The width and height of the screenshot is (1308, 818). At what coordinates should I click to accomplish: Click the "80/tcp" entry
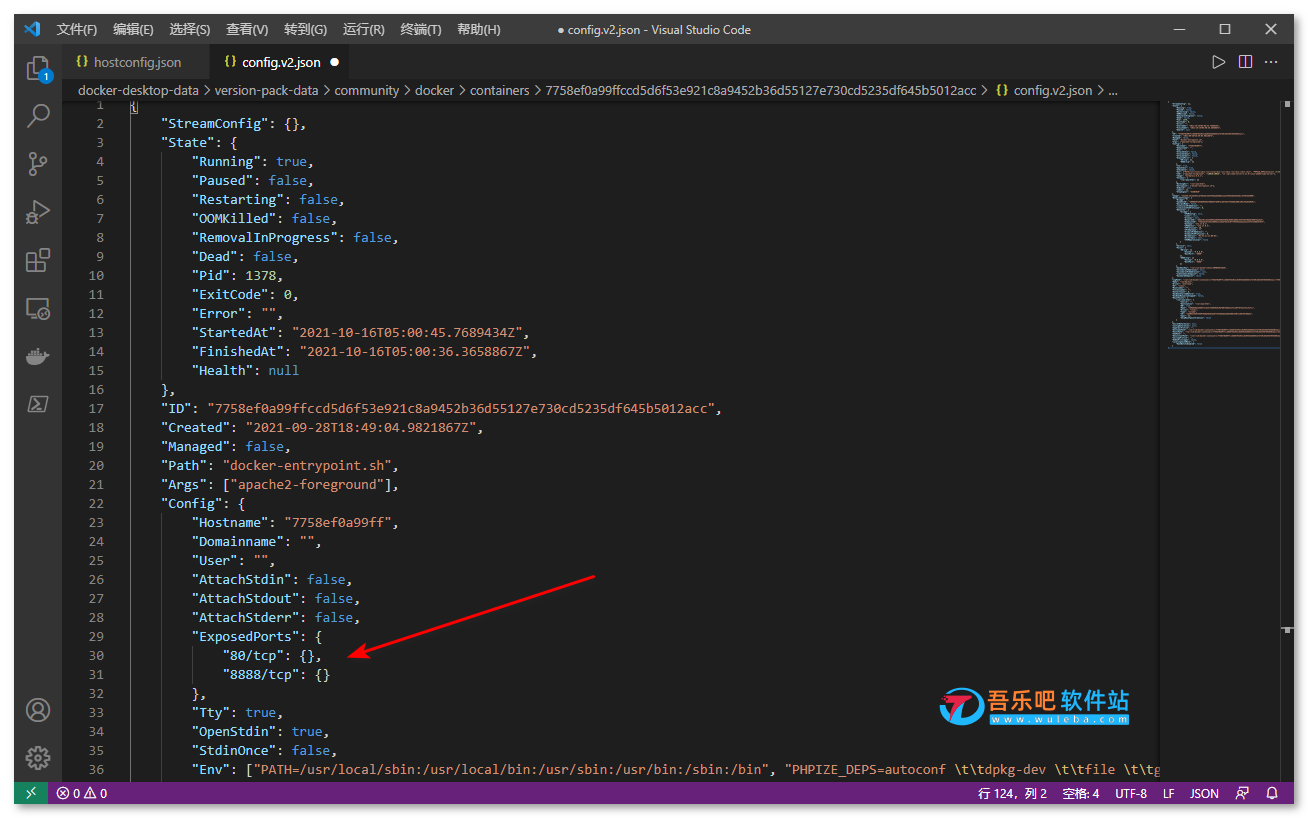pyautogui.click(x=254, y=655)
